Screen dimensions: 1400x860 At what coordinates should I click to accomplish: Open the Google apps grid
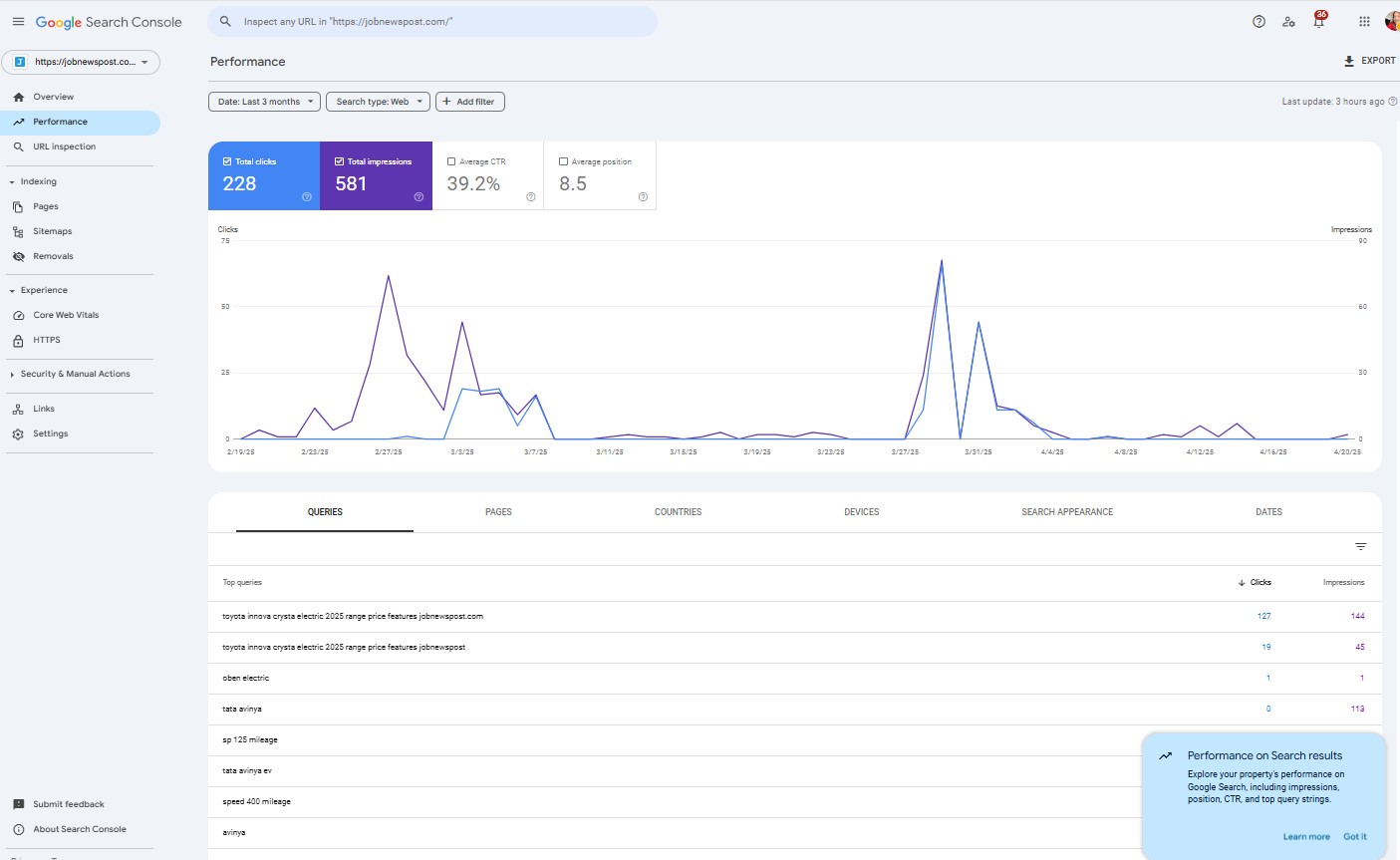[x=1364, y=21]
